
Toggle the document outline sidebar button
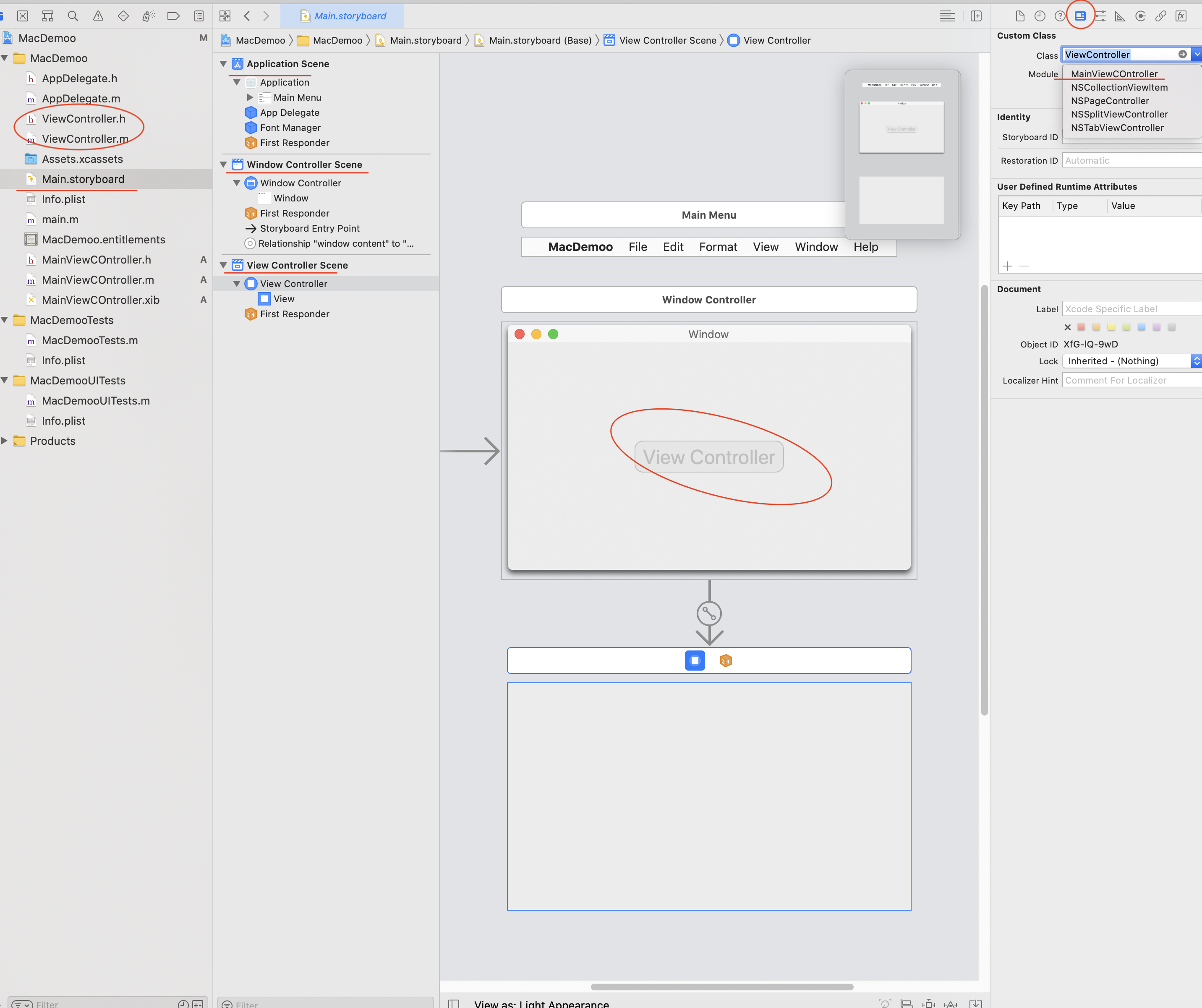click(x=453, y=1003)
